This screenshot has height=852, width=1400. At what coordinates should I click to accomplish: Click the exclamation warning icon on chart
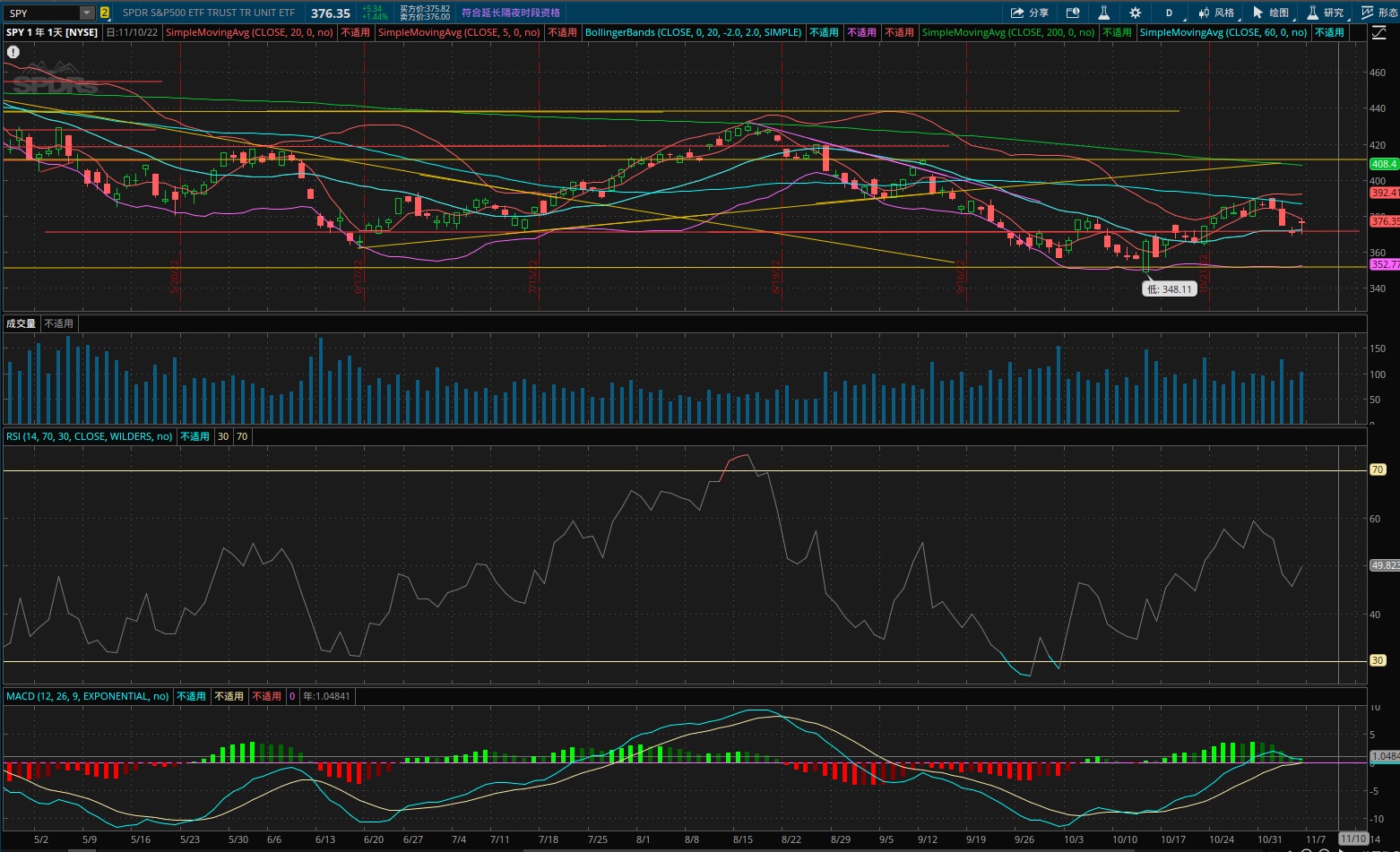click(x=13, y=52)
